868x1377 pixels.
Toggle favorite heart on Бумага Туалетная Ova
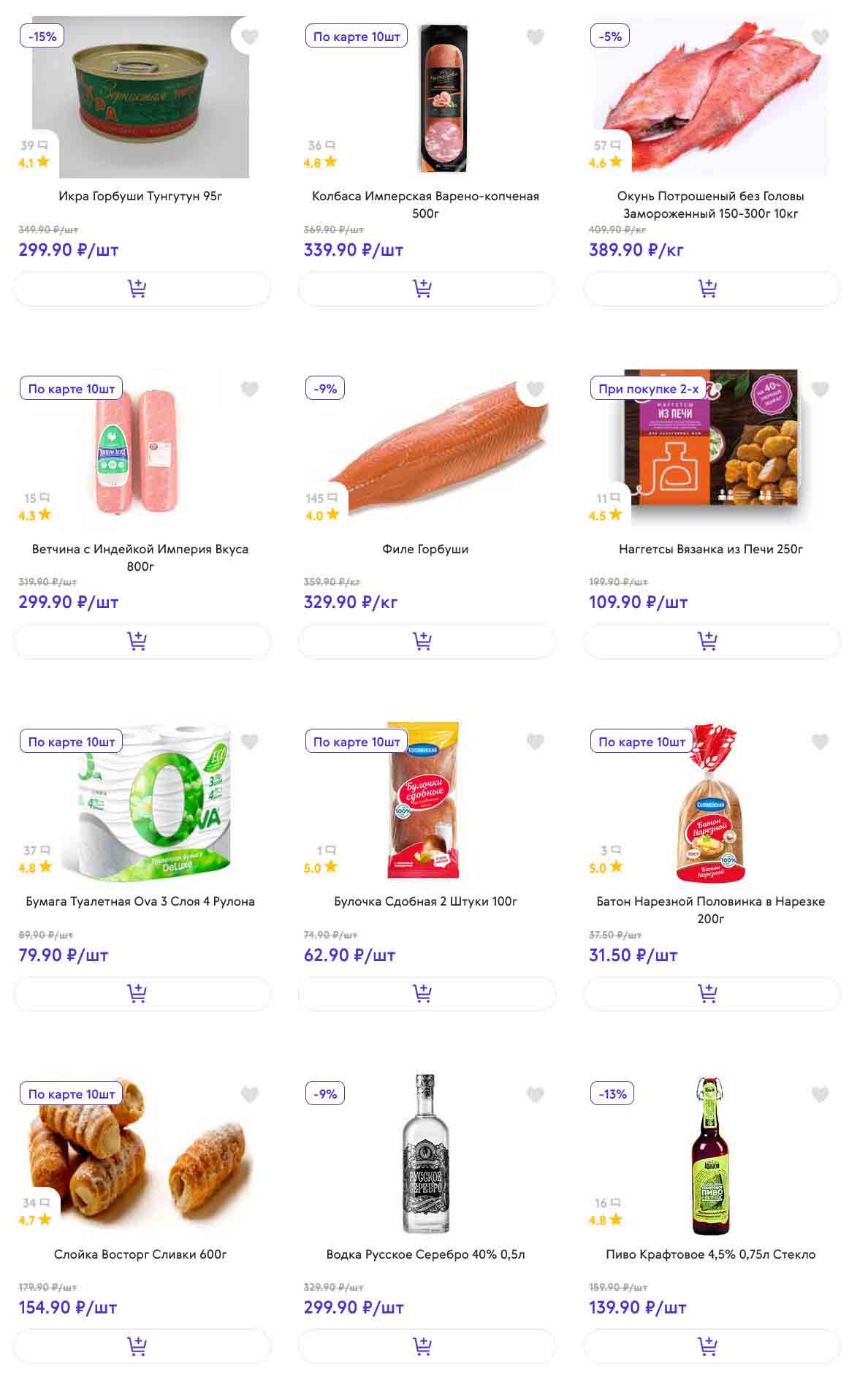250,742
